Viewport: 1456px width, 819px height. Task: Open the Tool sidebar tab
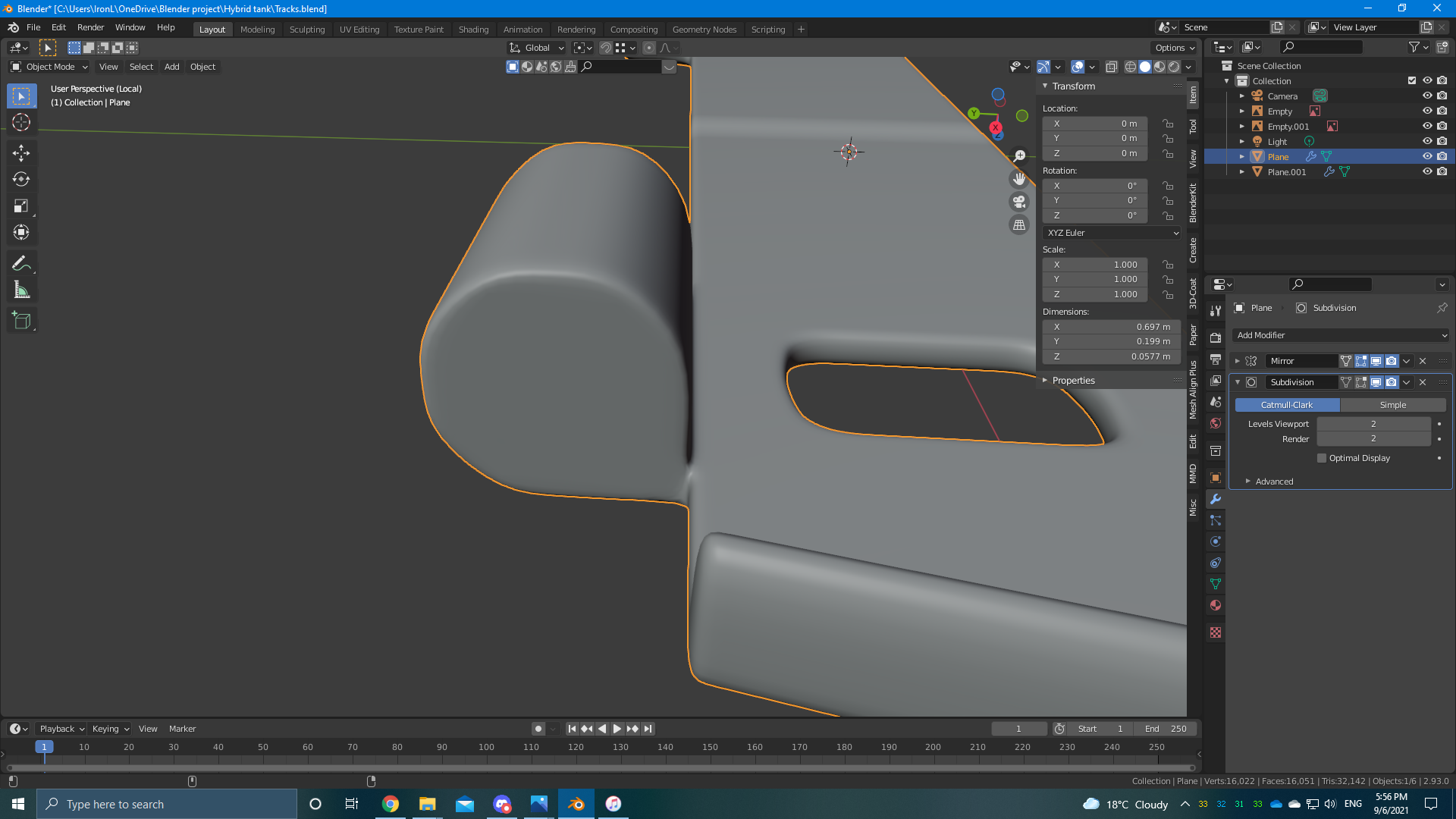[x=1193, y=126]
